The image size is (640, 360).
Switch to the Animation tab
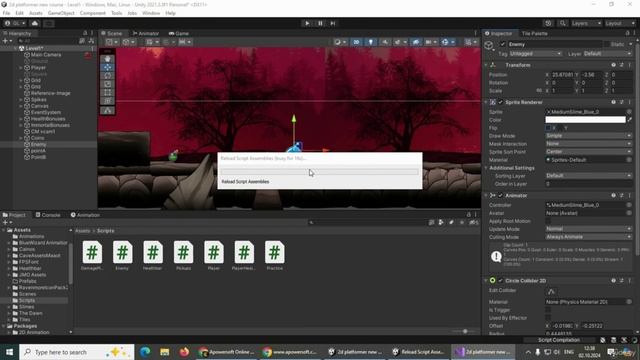85,215
